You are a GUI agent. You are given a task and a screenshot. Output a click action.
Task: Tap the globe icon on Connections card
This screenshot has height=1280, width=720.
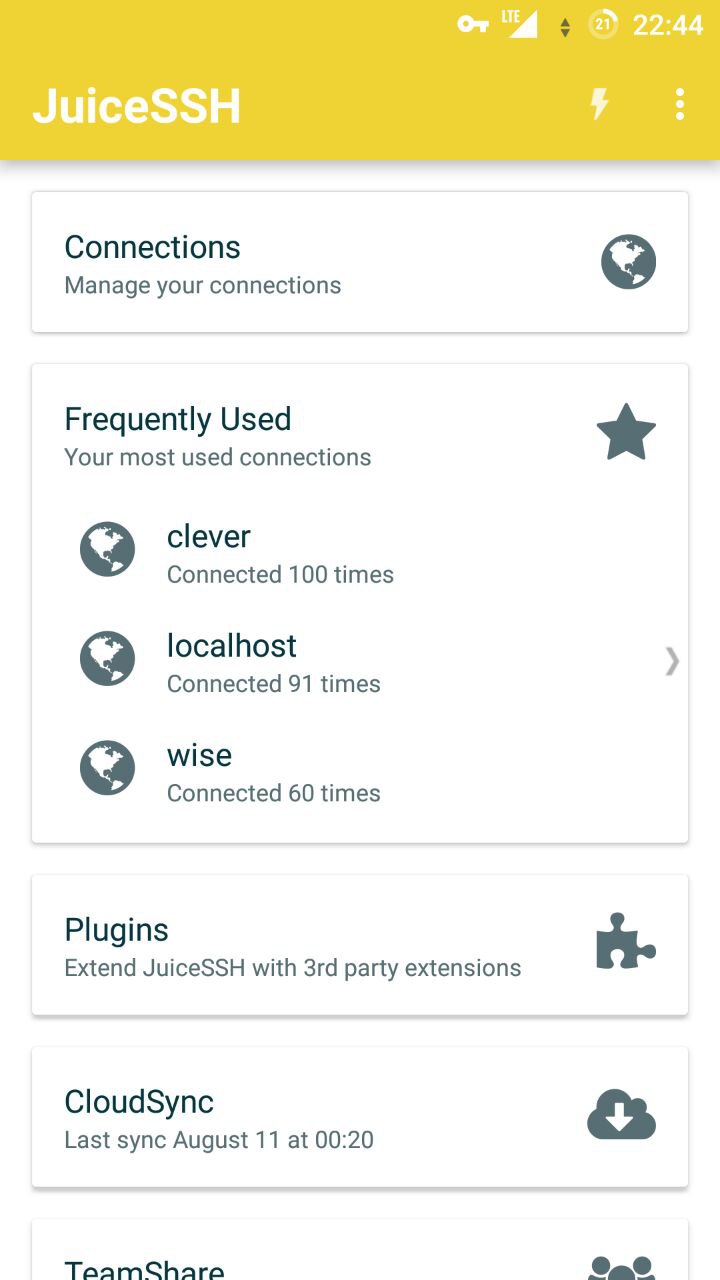coord(628,262)
